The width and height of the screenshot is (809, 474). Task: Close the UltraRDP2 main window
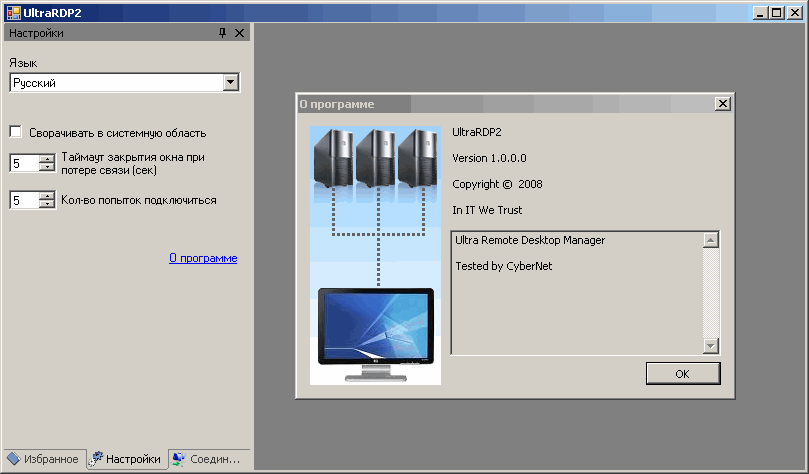(x=795, y=13)
